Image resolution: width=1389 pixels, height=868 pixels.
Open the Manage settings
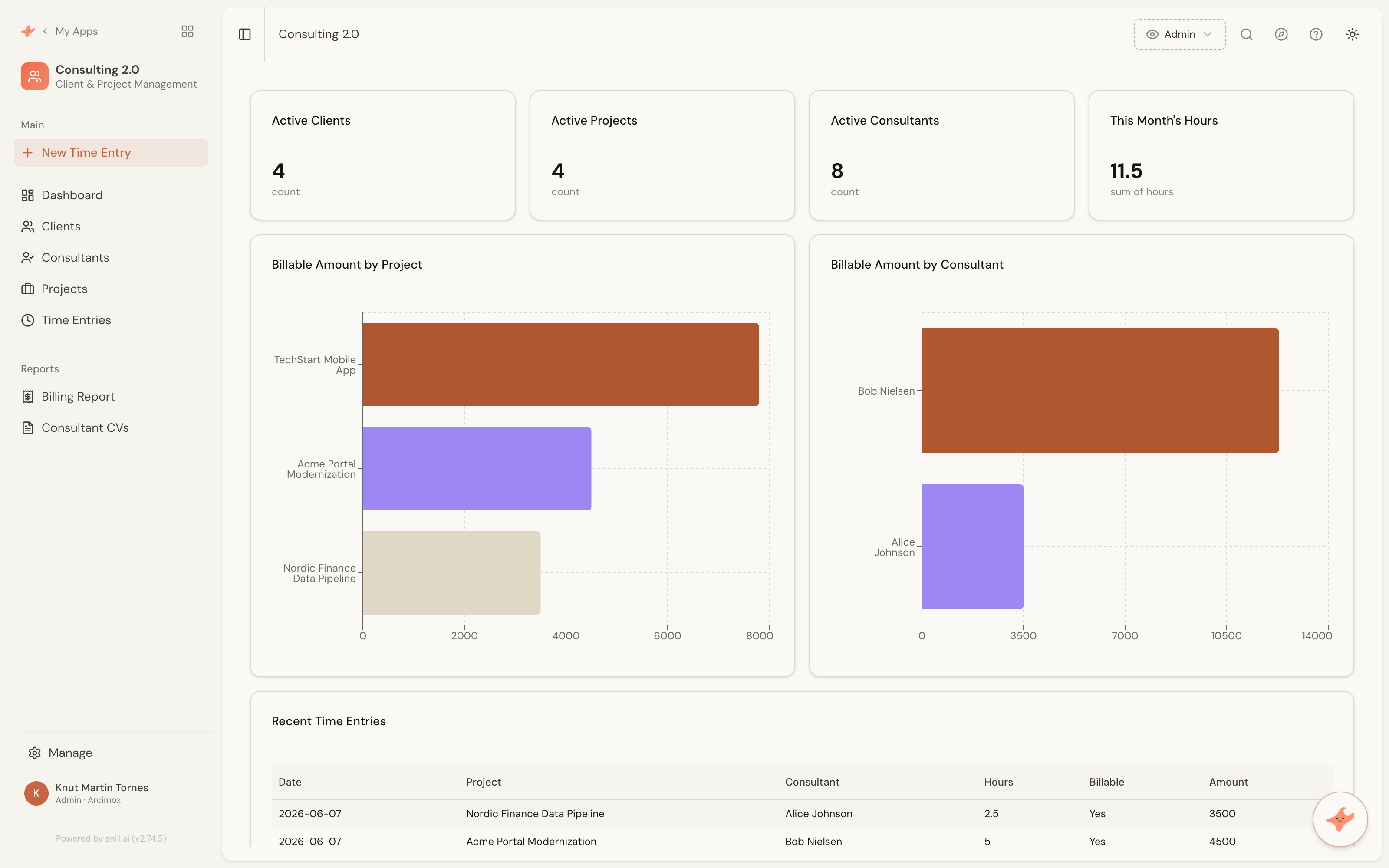pyautogui.click(x=70, y=753)
